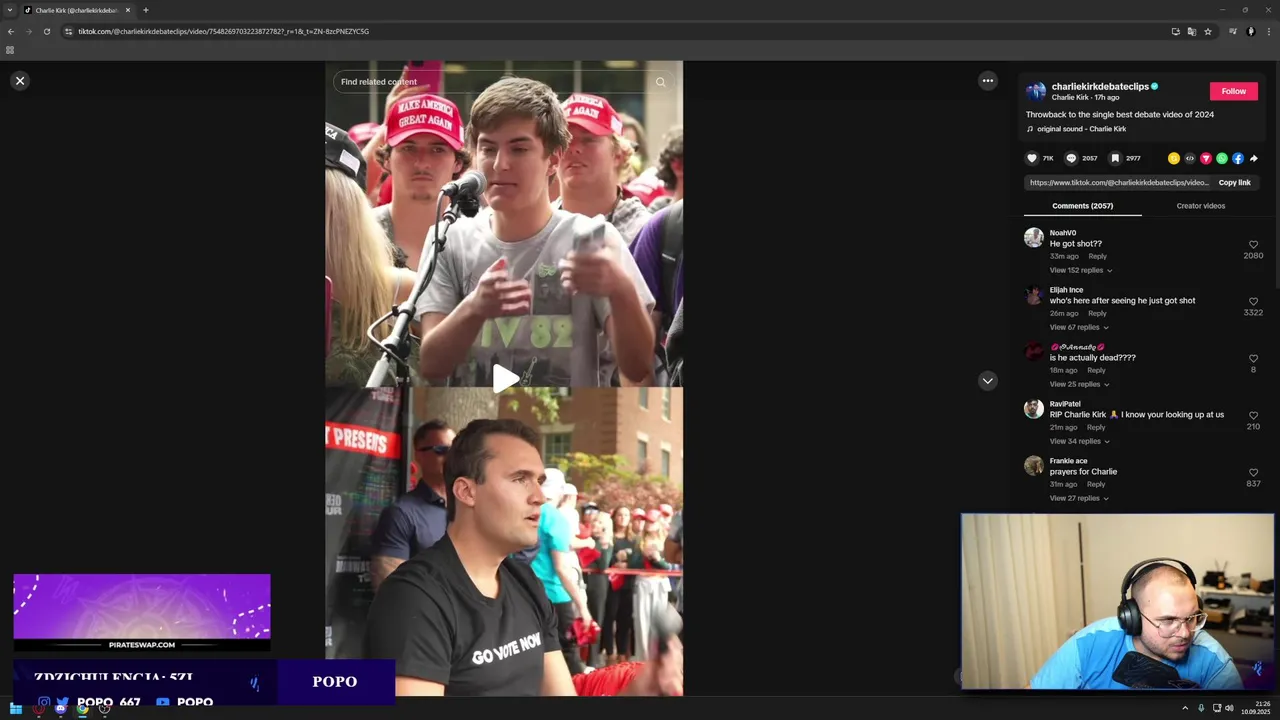1280x720 pixels.
Task: Open charliekirkdebateclips profile avatar
Action: (x=1036, y=91)
